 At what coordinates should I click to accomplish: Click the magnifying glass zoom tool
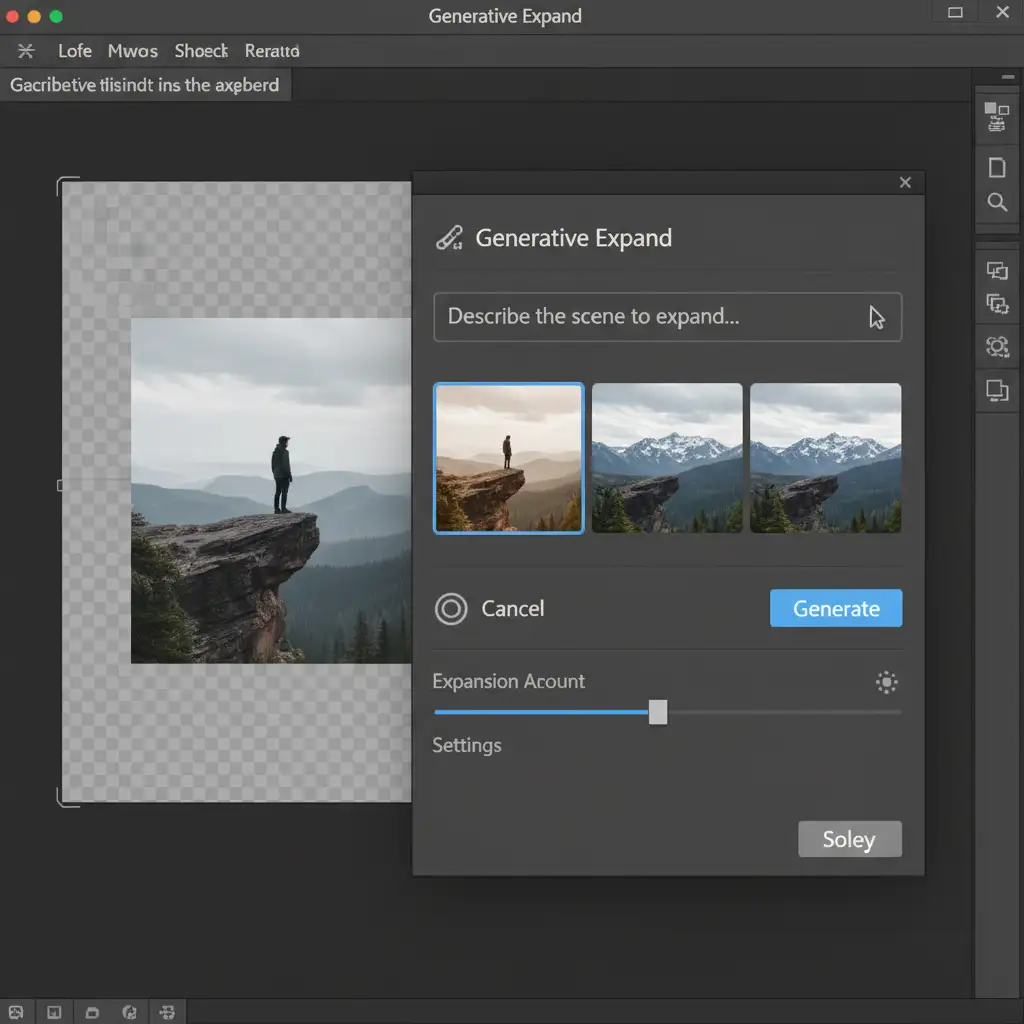[997, 202]
